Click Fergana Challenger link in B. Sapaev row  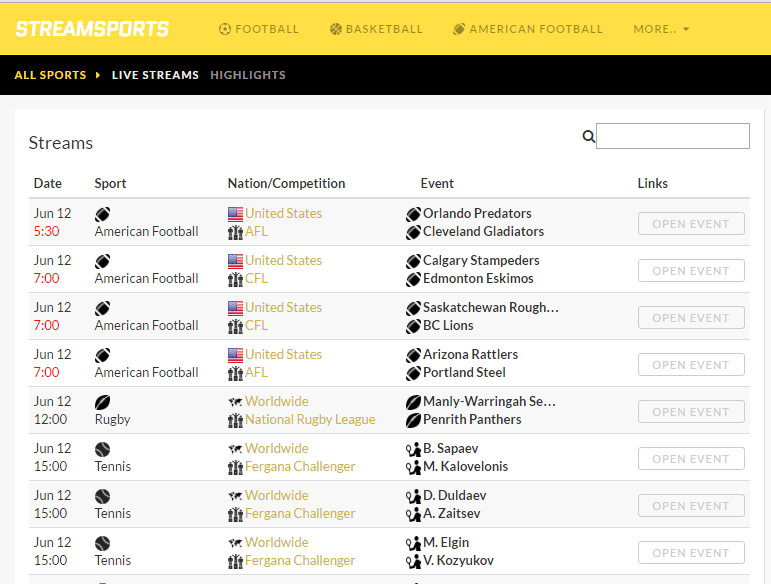tap(300, 467)
